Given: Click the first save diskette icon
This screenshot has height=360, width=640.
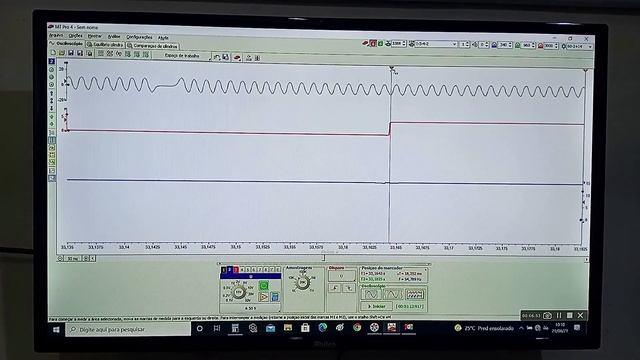Looking at the screenshot, I should pyautogui.click(x=71, y=53).
